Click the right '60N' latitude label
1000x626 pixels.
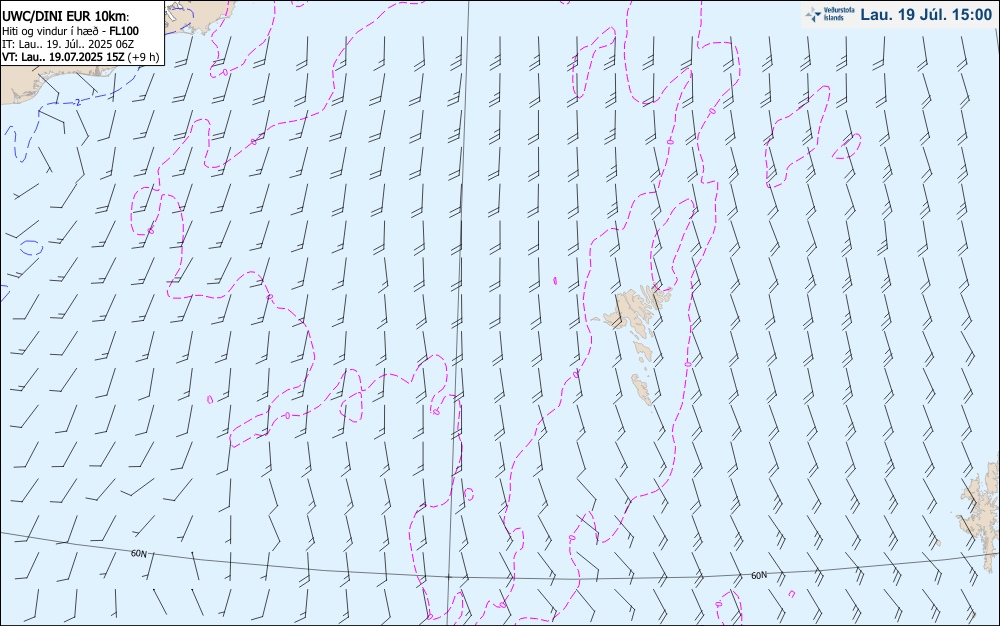[759, 576]
